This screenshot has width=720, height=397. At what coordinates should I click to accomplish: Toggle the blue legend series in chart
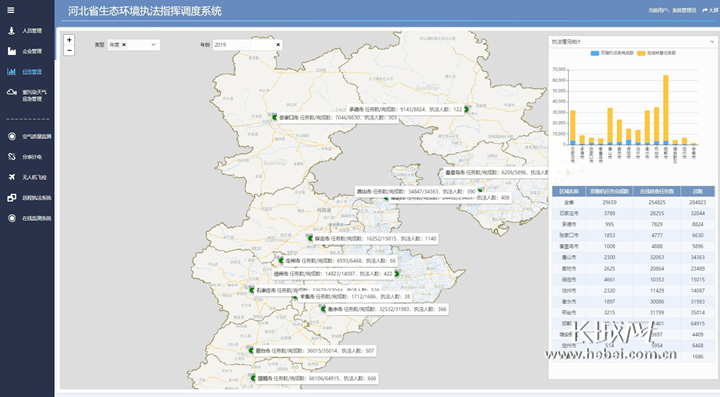[x=612, y=53]
